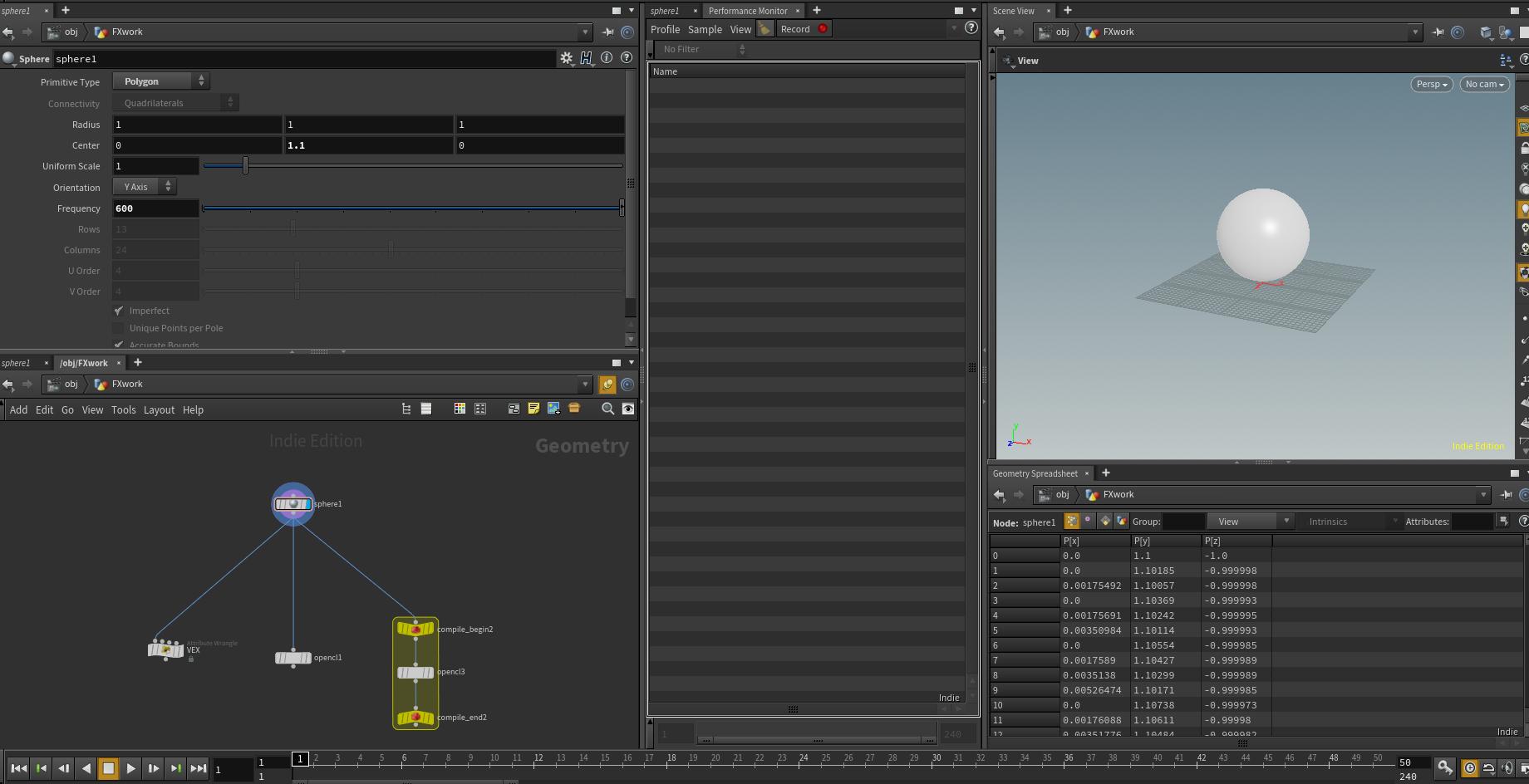Open the Persp view dropdown in Scene View
The width and height of the screenshot is (1529, 784).
[1431, 84]
